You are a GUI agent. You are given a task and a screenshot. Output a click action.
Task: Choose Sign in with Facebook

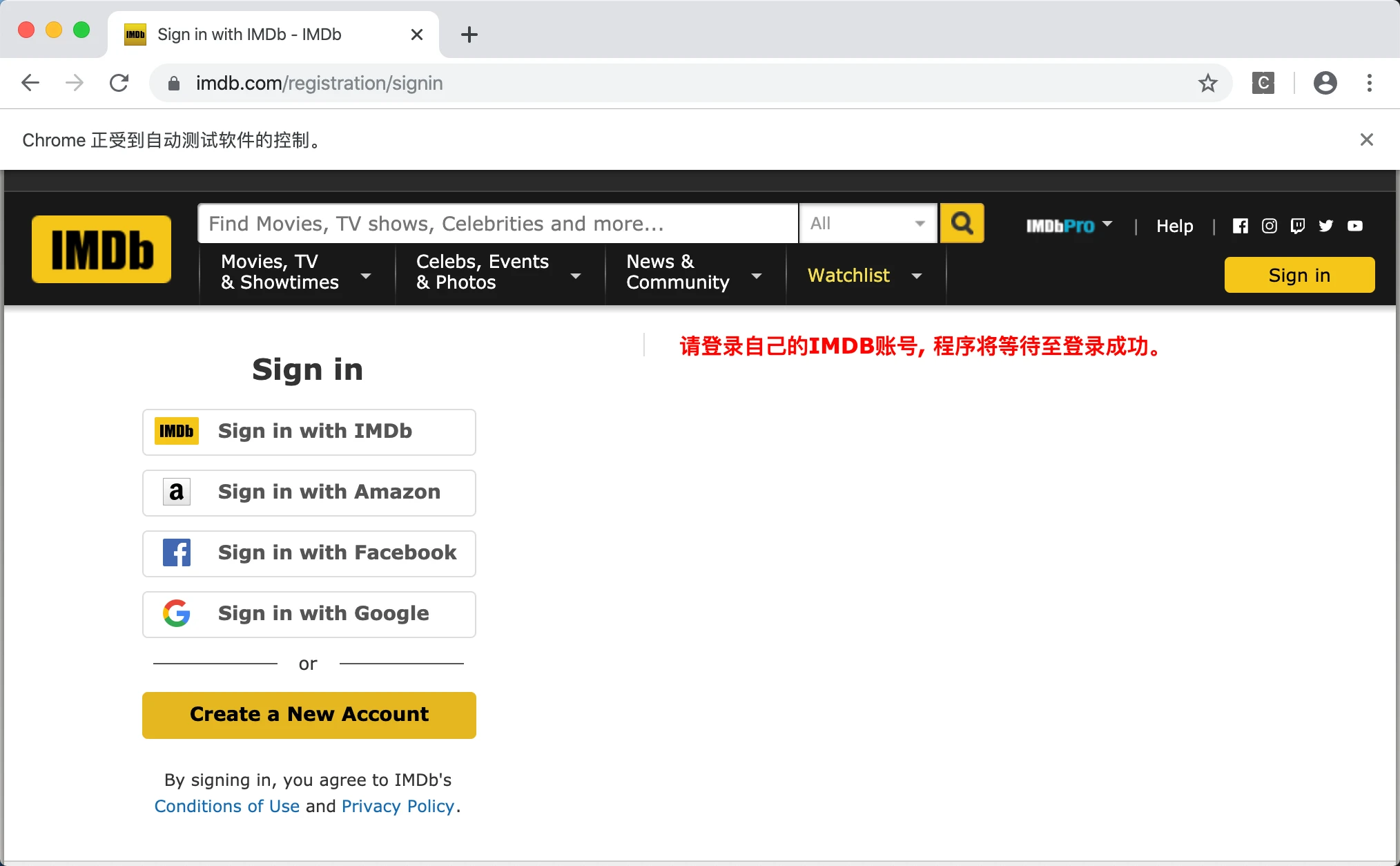coord(309,553)
